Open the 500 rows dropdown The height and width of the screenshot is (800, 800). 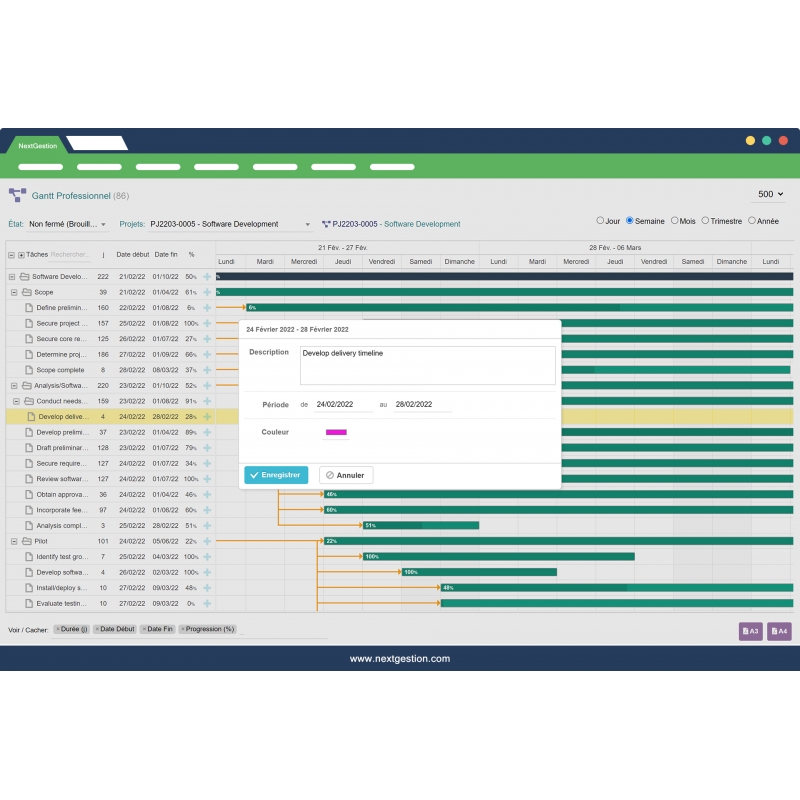[768, 194]
